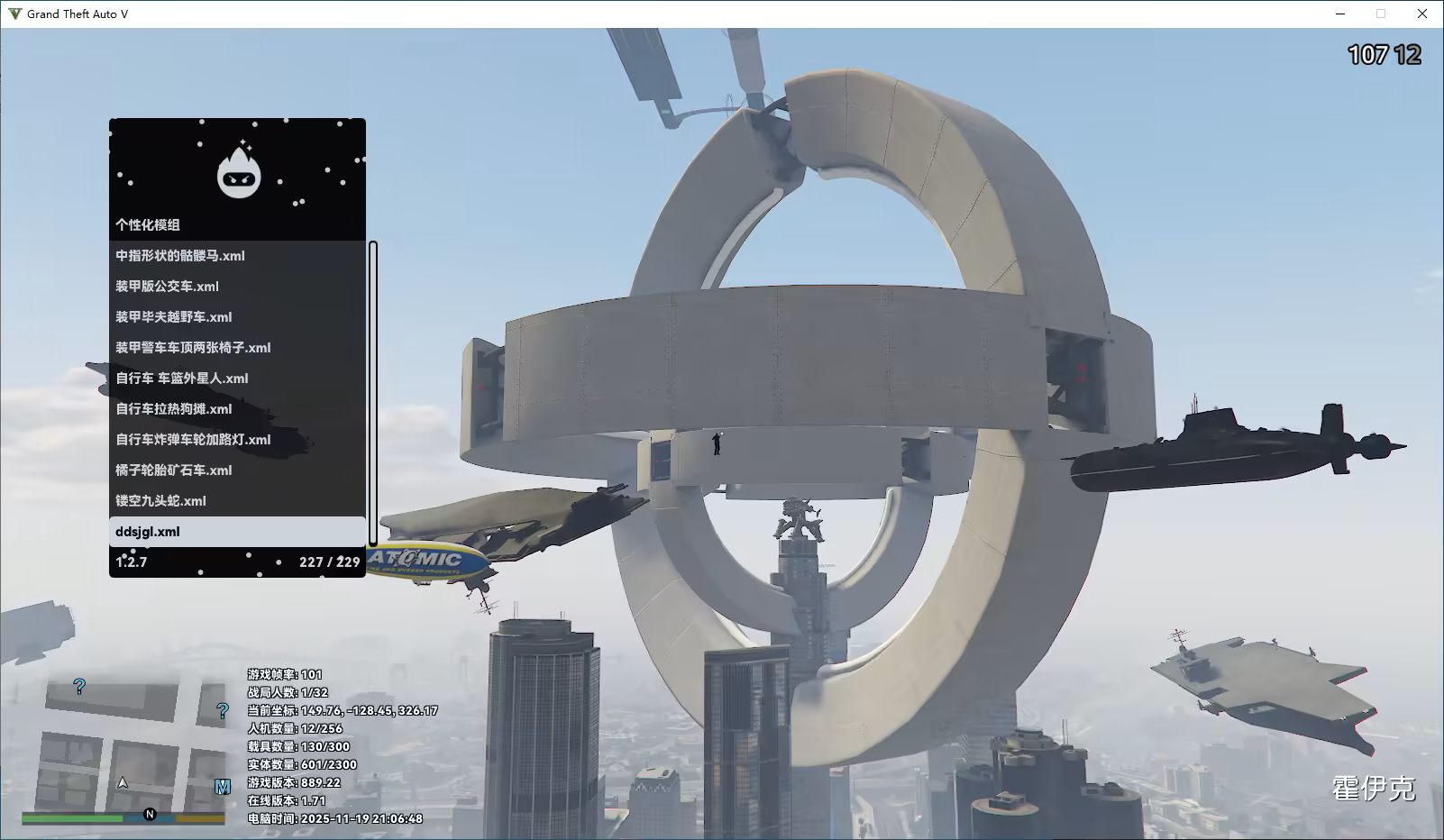Click the upper-left question mark blip on minimap
The image size is (1444, 840).
[x=79, y=687]
